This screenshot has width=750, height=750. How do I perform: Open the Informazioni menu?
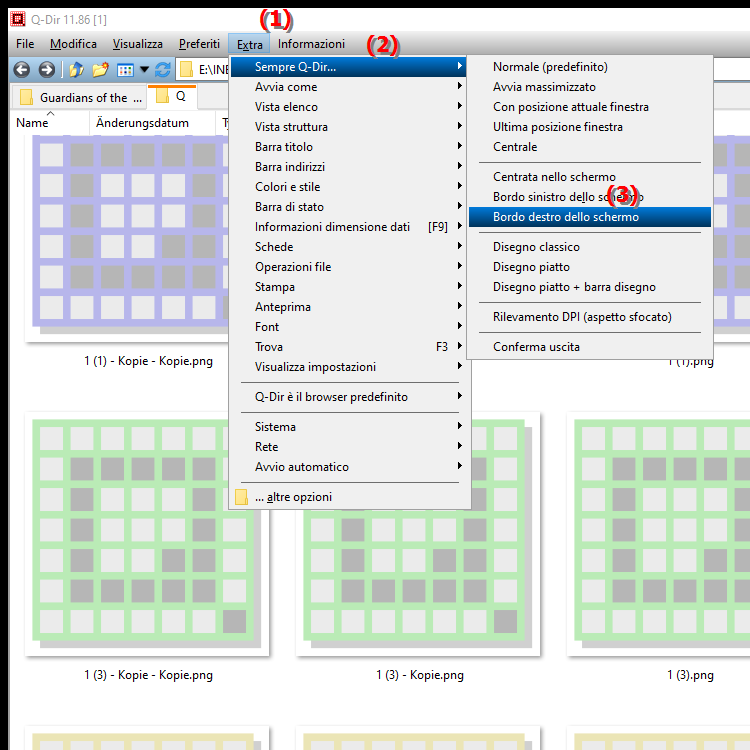pos(311,44)
